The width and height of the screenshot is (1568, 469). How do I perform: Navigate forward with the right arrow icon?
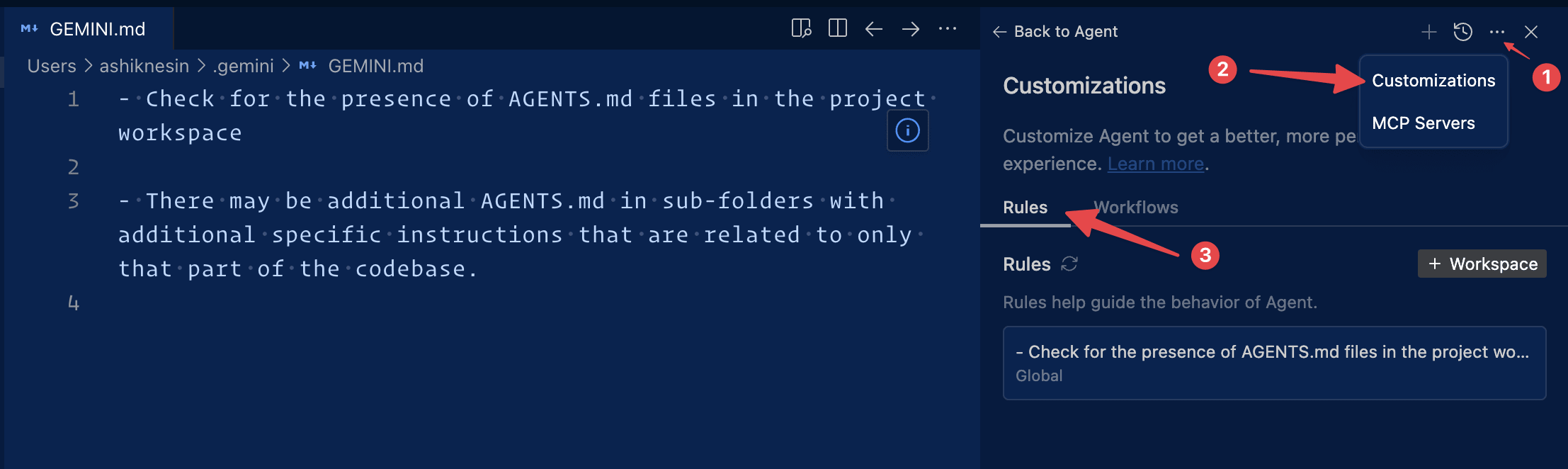[911, 29]
